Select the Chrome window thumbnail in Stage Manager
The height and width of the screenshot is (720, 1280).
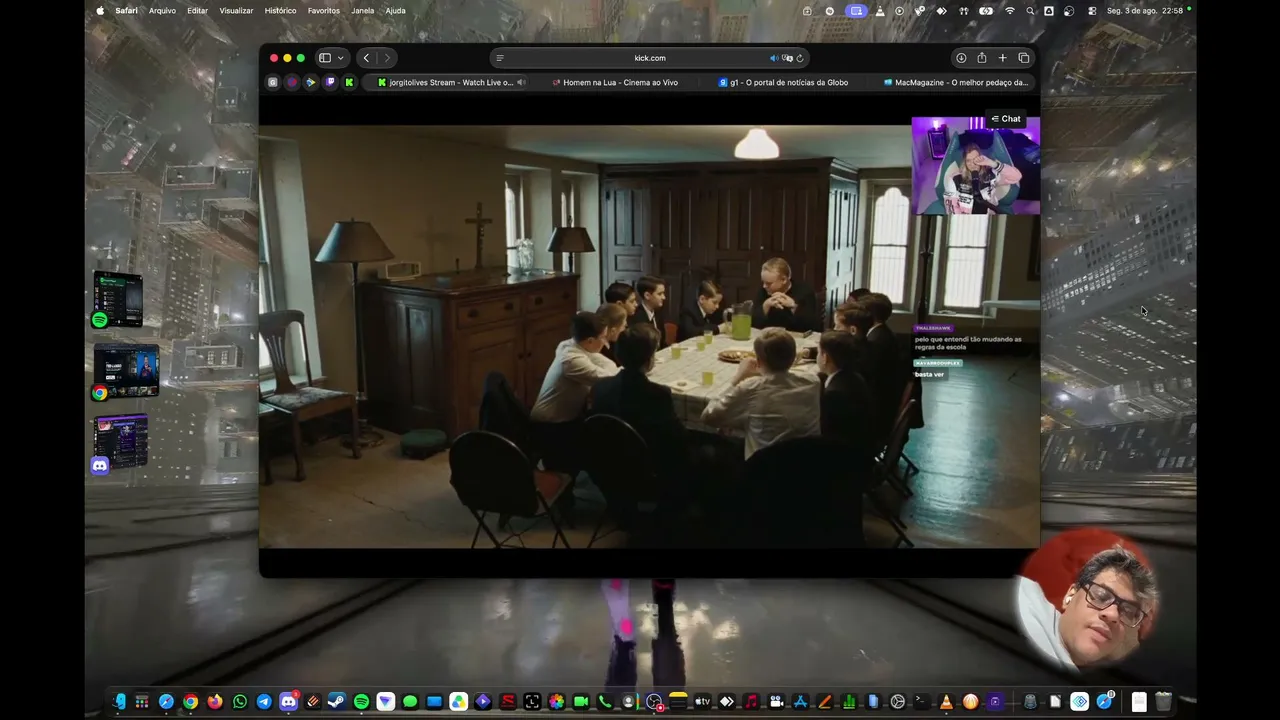coord(126,372)
